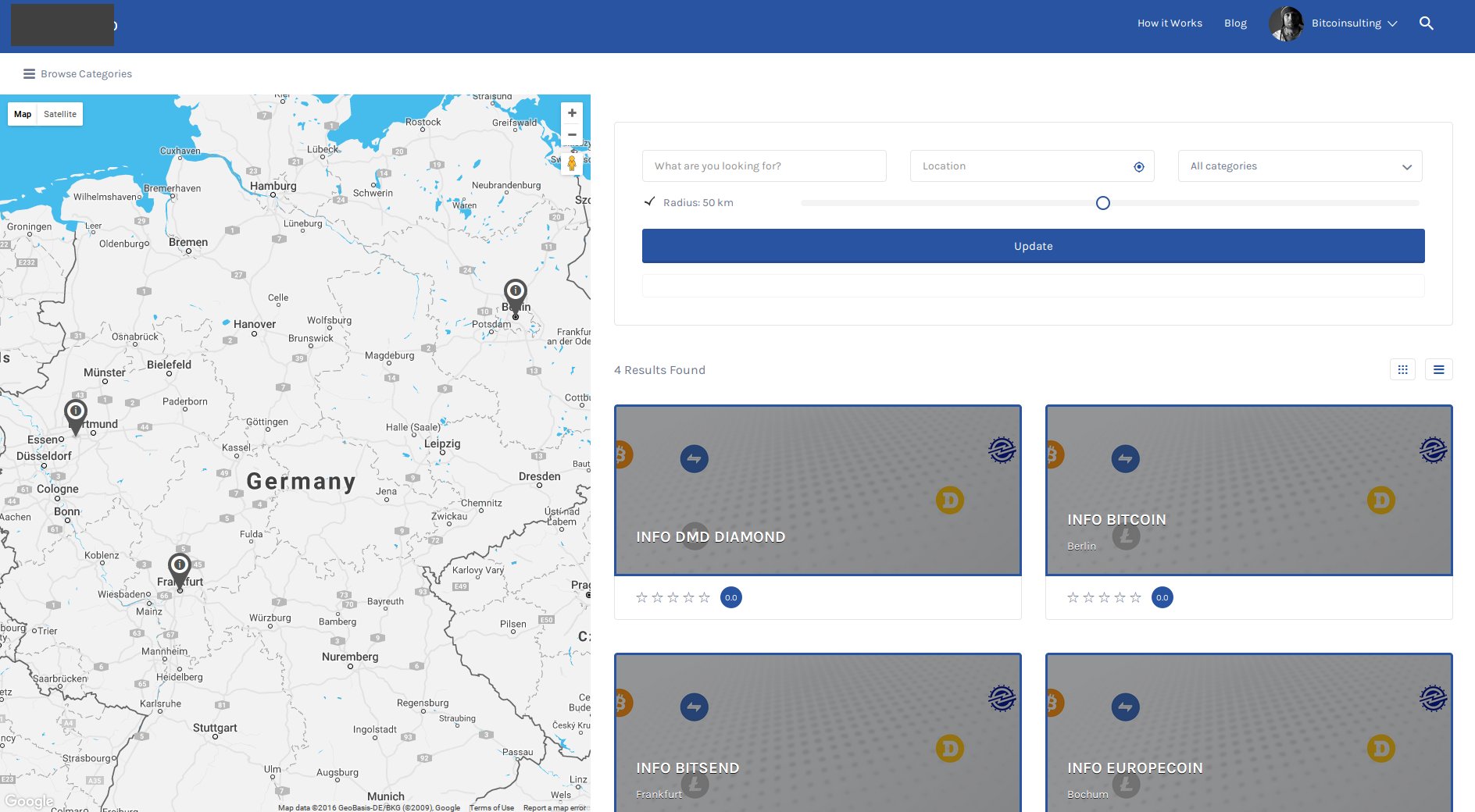
Task: Click the Update button
Action: 1033,246
